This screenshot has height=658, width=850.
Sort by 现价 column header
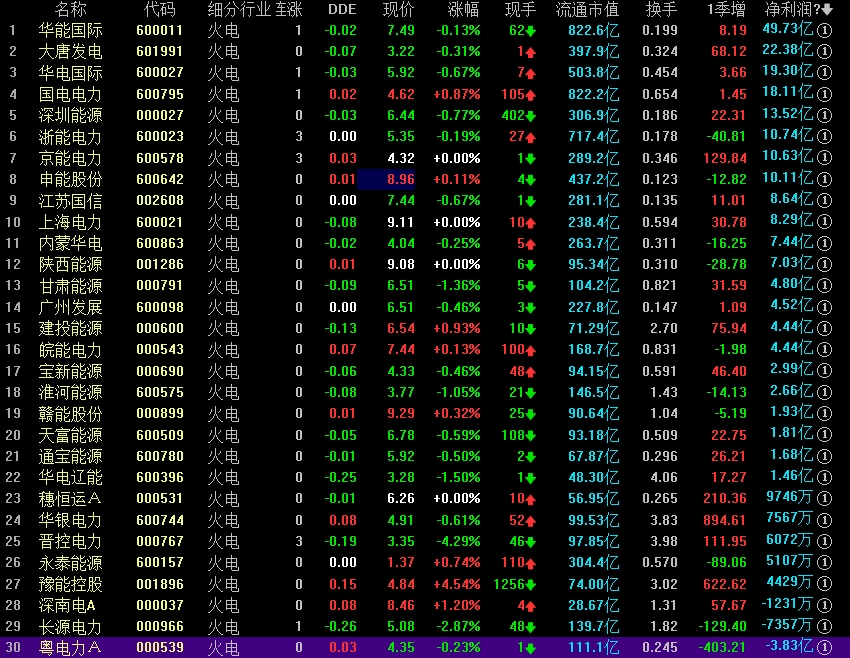398,9
